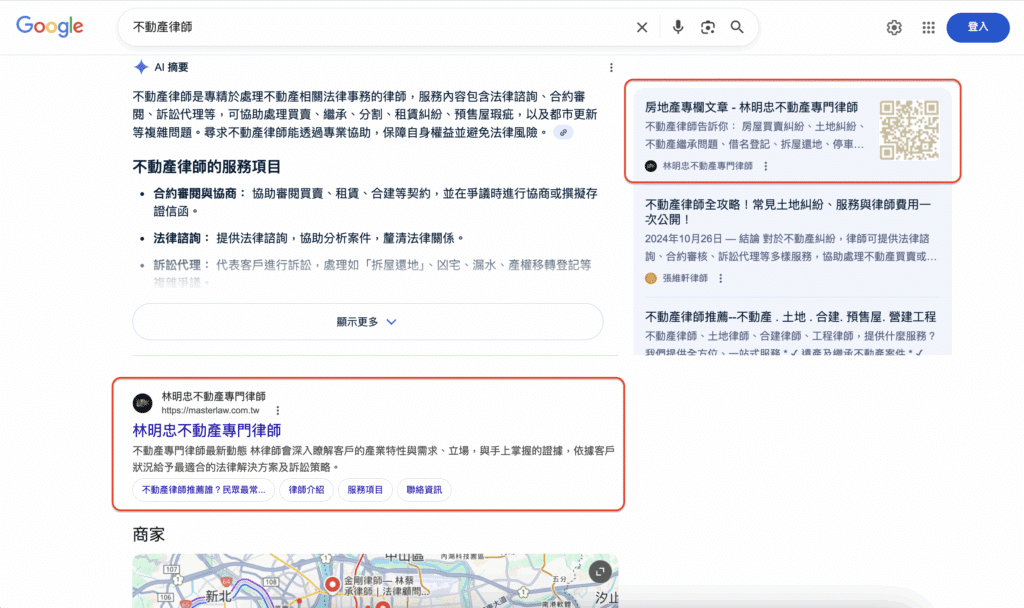Viewport: 1024px width, 608px height.
Task: Click the 登入 sign-in button
Action: 978,27
